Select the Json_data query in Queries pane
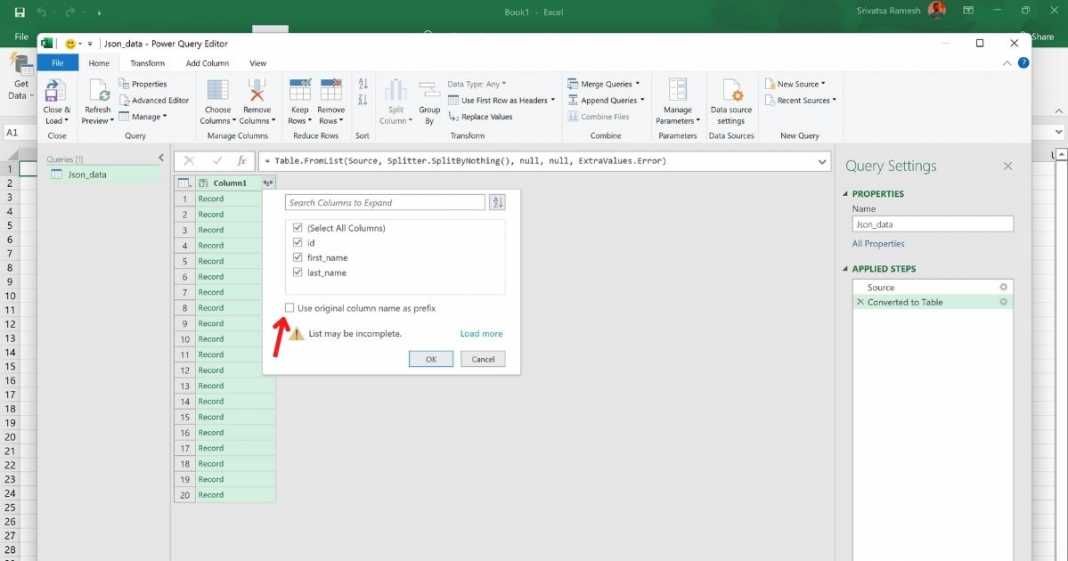1068x561 pixels. 102,174
